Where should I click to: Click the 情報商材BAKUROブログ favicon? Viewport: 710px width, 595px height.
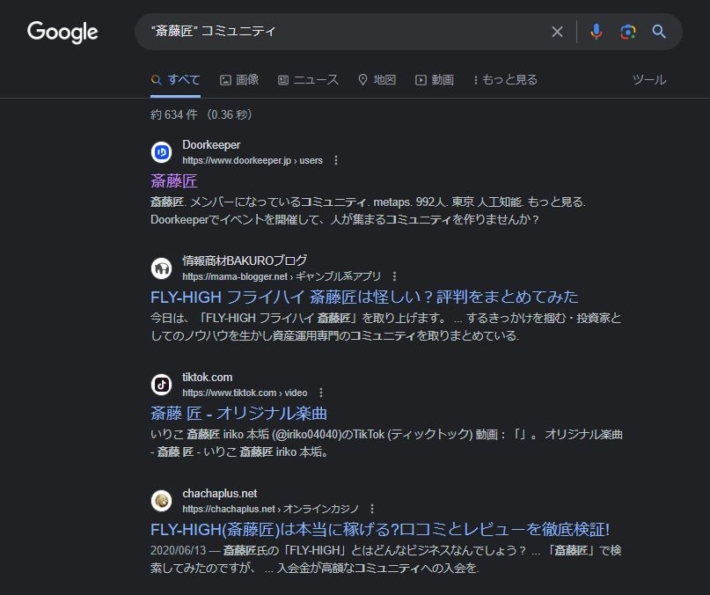(x=161, y=269)
